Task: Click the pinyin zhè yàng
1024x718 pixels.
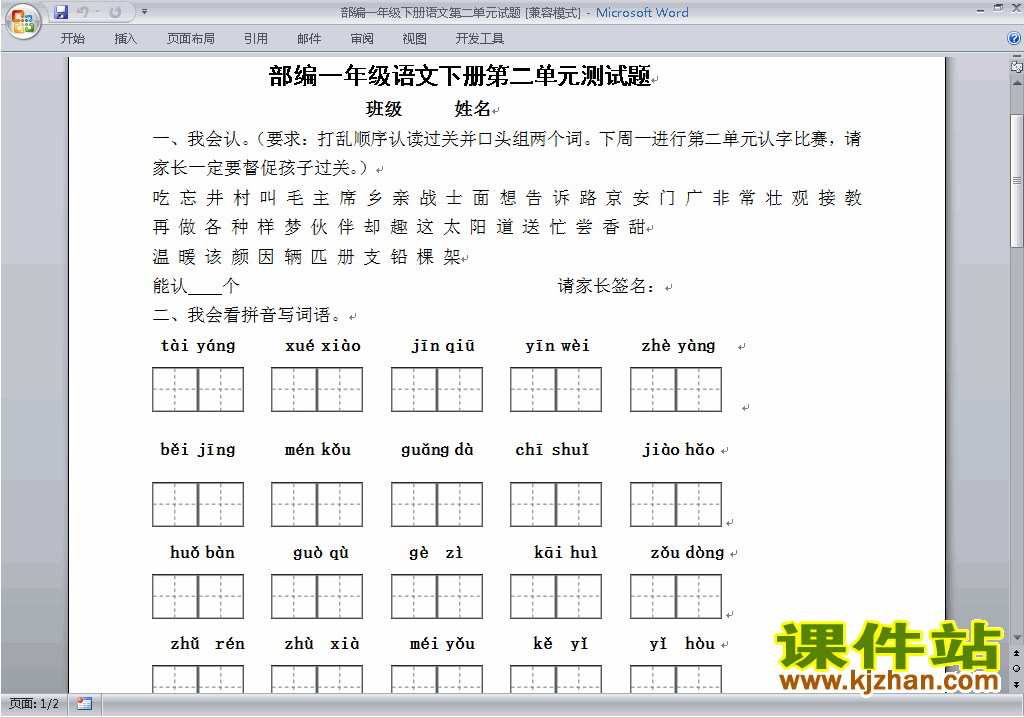Action: click(679, 346)
